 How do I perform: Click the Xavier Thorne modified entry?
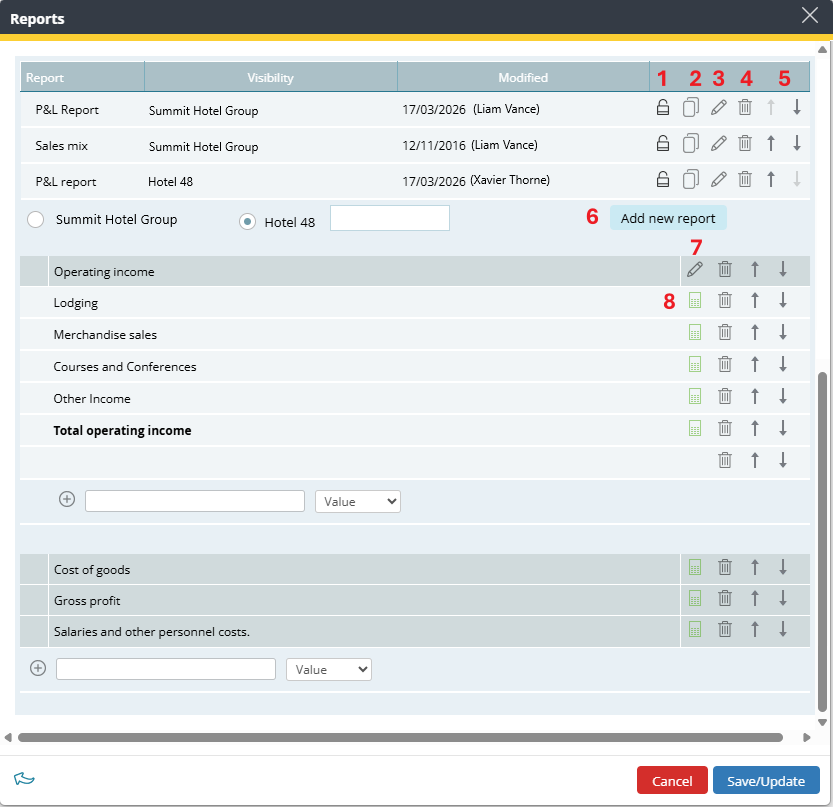(476, 181)
